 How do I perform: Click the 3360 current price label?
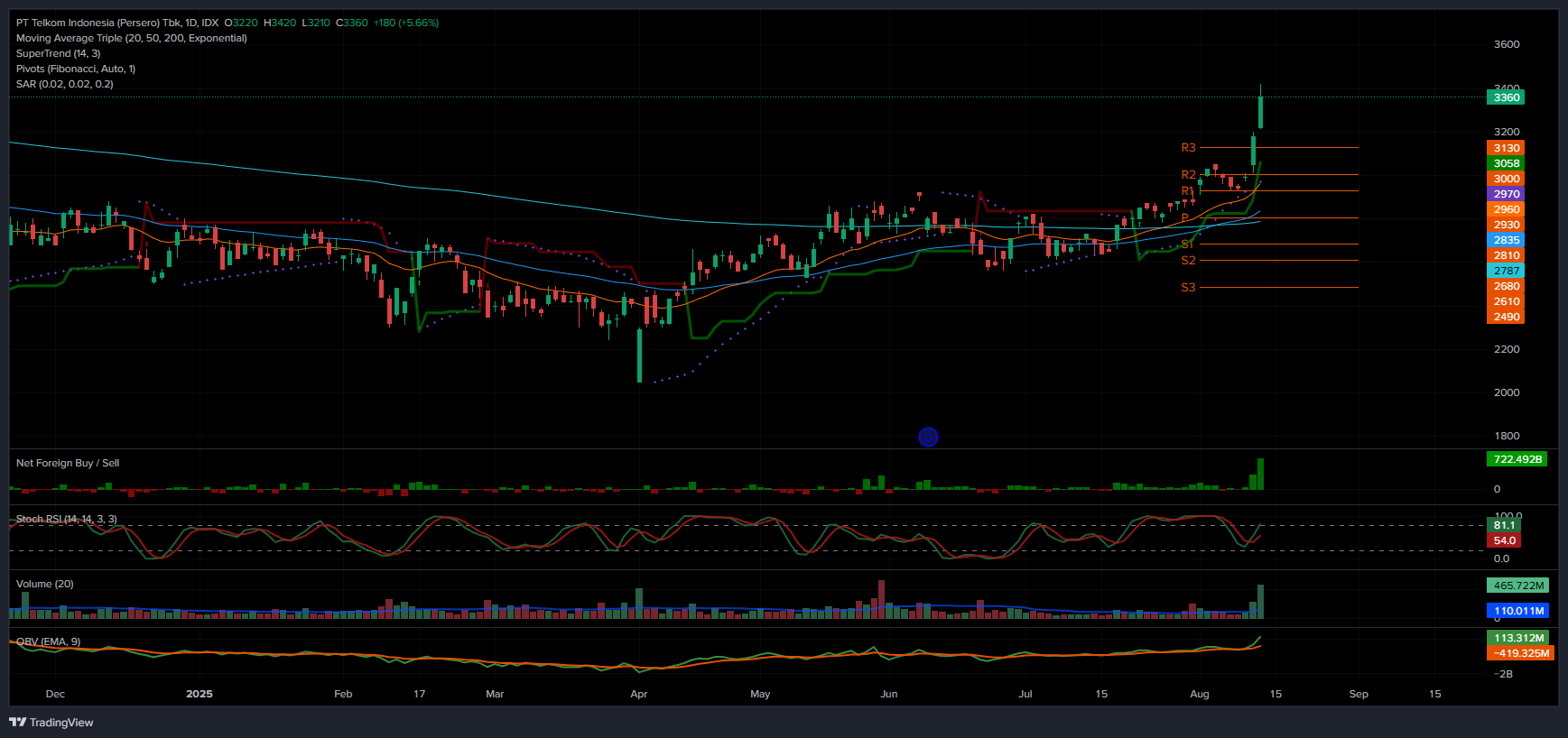(x=1506, y=97)
